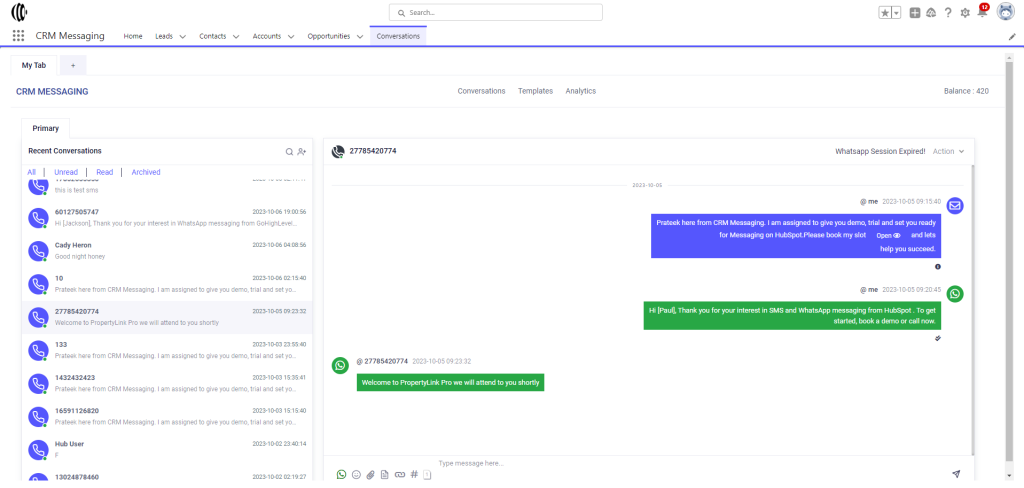Screen dimensions: 1024x488
Task: Filter conversations by Read
Action: (x=104, y=172)
